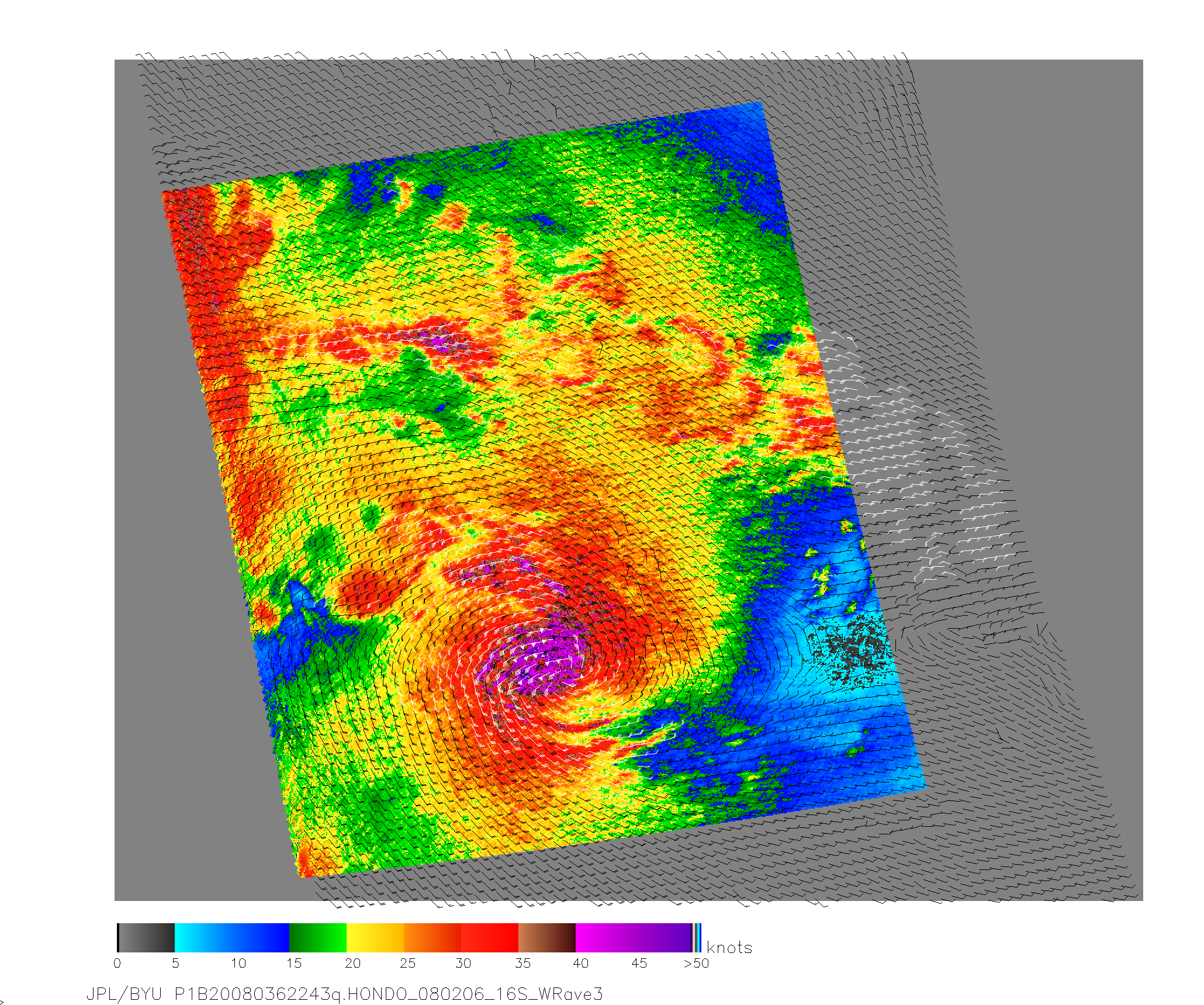Click the '10' legend tick label
1204x1005 pixels.
click(x=238, y=964)
